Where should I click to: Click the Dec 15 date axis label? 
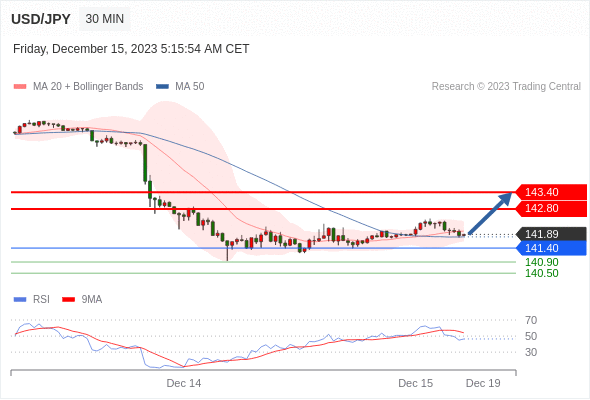(x=415, y=383)
